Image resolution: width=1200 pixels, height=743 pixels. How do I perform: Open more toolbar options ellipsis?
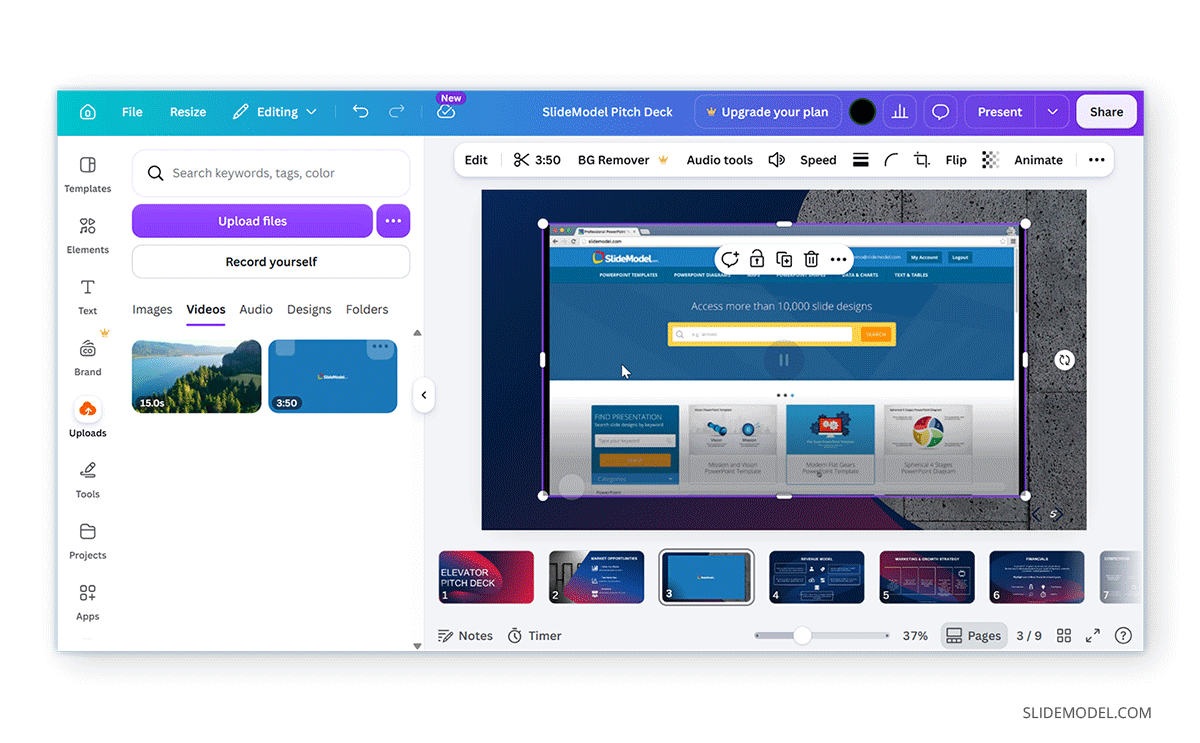(x=1097, y=160)
